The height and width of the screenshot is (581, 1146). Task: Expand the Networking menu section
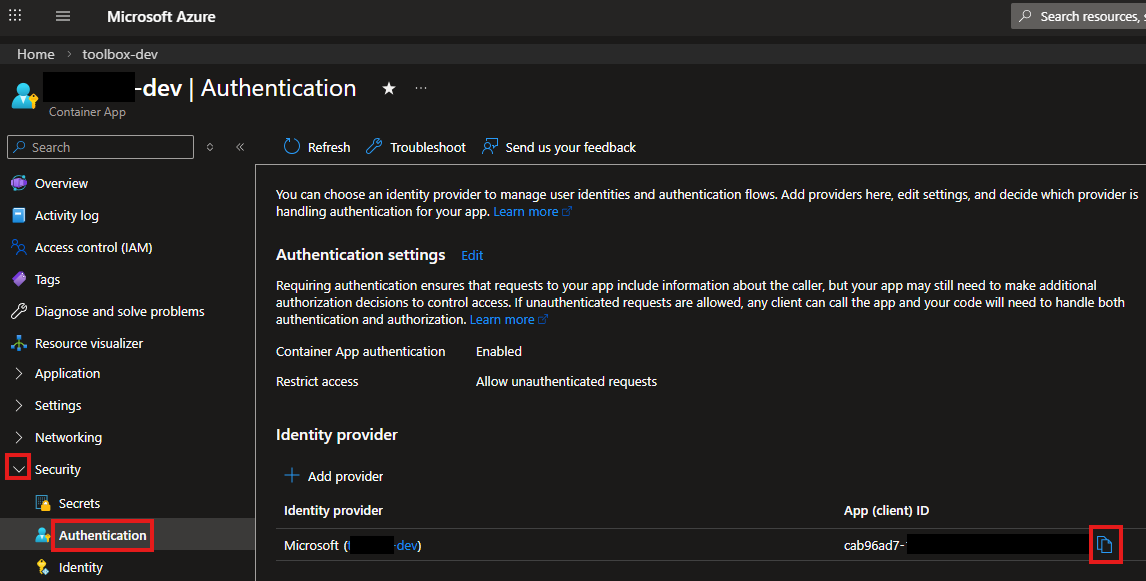tap(19, 438)
